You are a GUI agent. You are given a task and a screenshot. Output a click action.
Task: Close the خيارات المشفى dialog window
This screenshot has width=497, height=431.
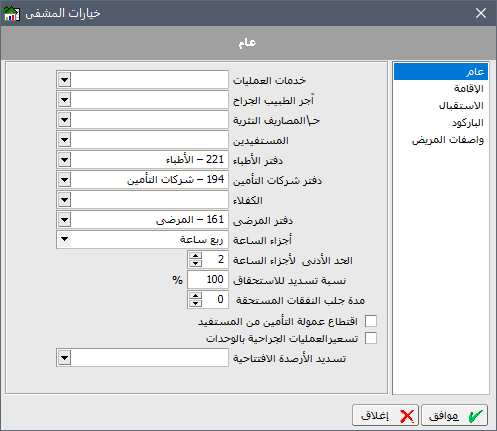[481, 13]
